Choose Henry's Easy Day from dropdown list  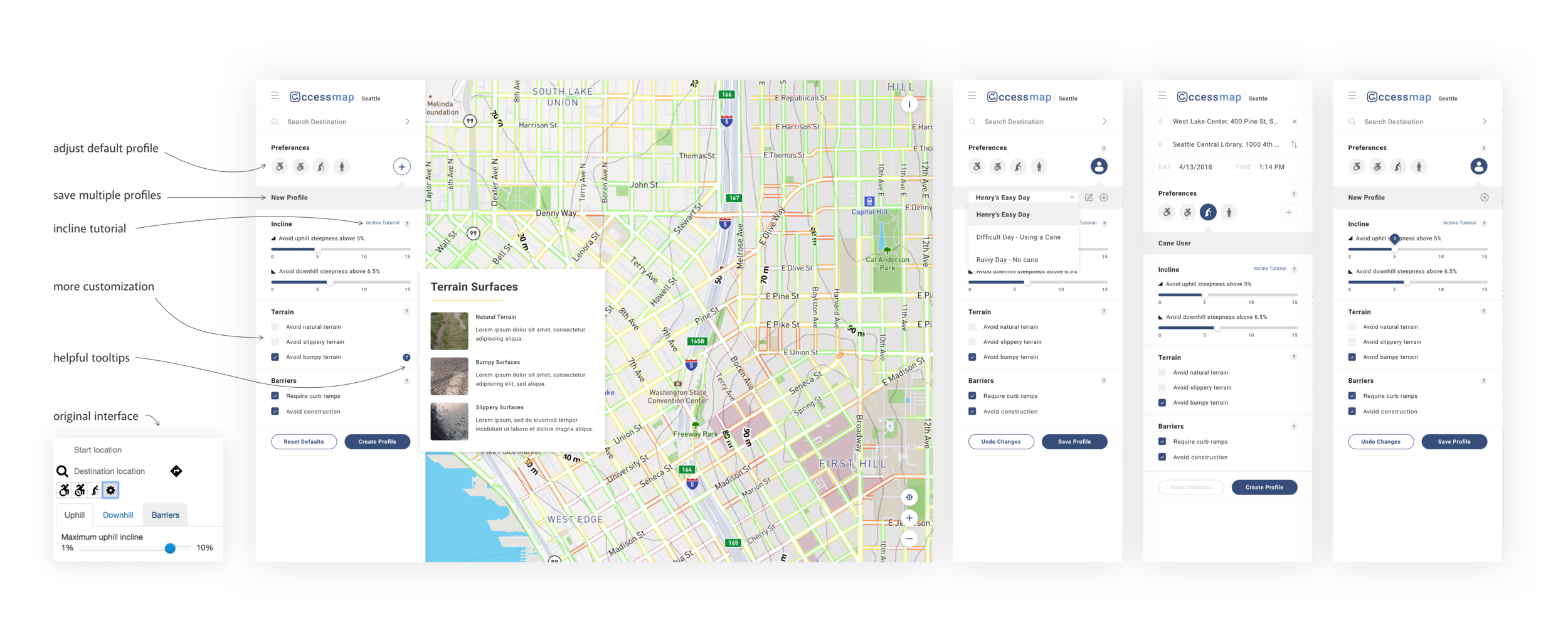[x=1023, y=215]
